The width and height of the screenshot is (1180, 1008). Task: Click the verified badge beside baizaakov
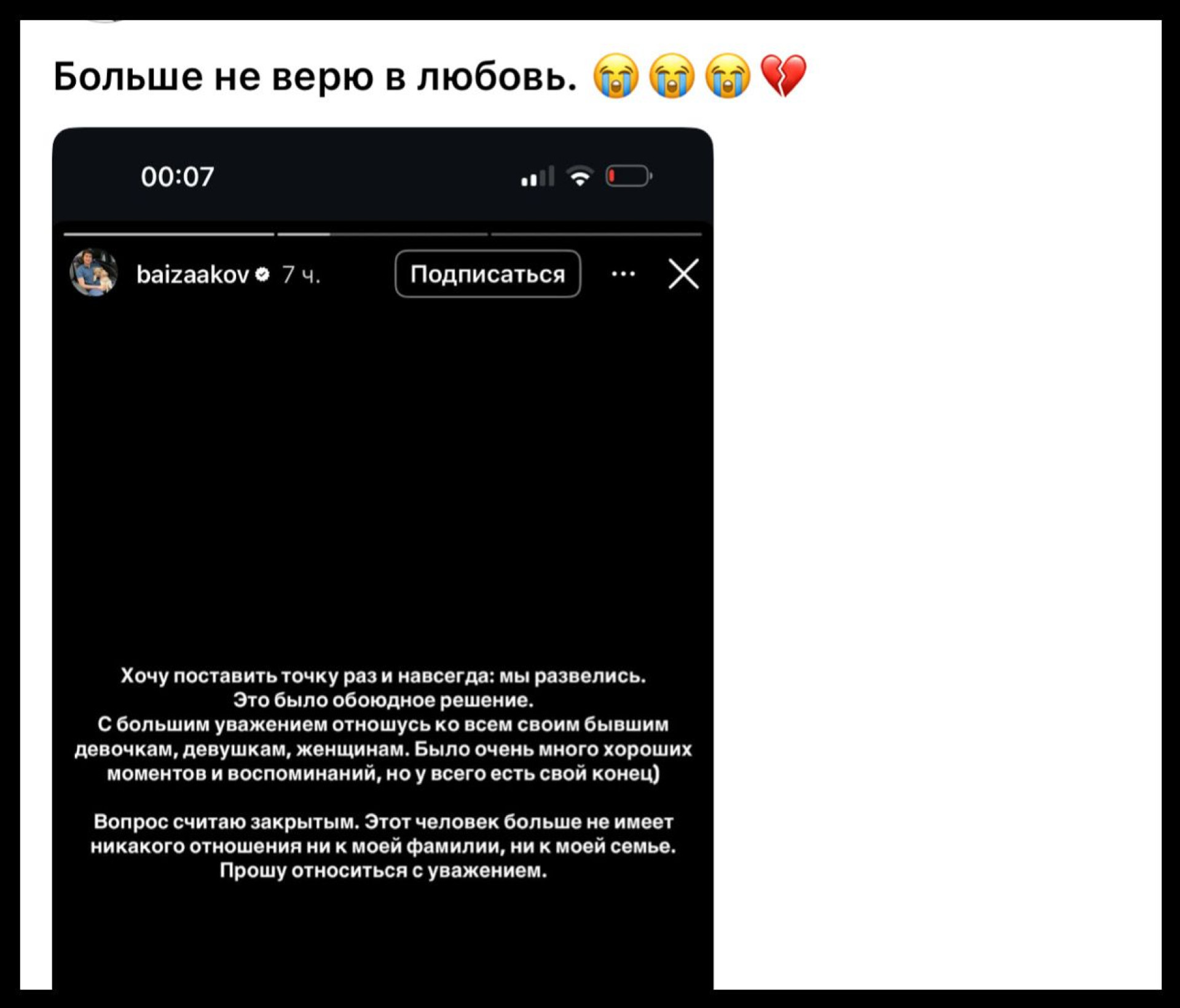pyautogui.click(x=262, y=274)
